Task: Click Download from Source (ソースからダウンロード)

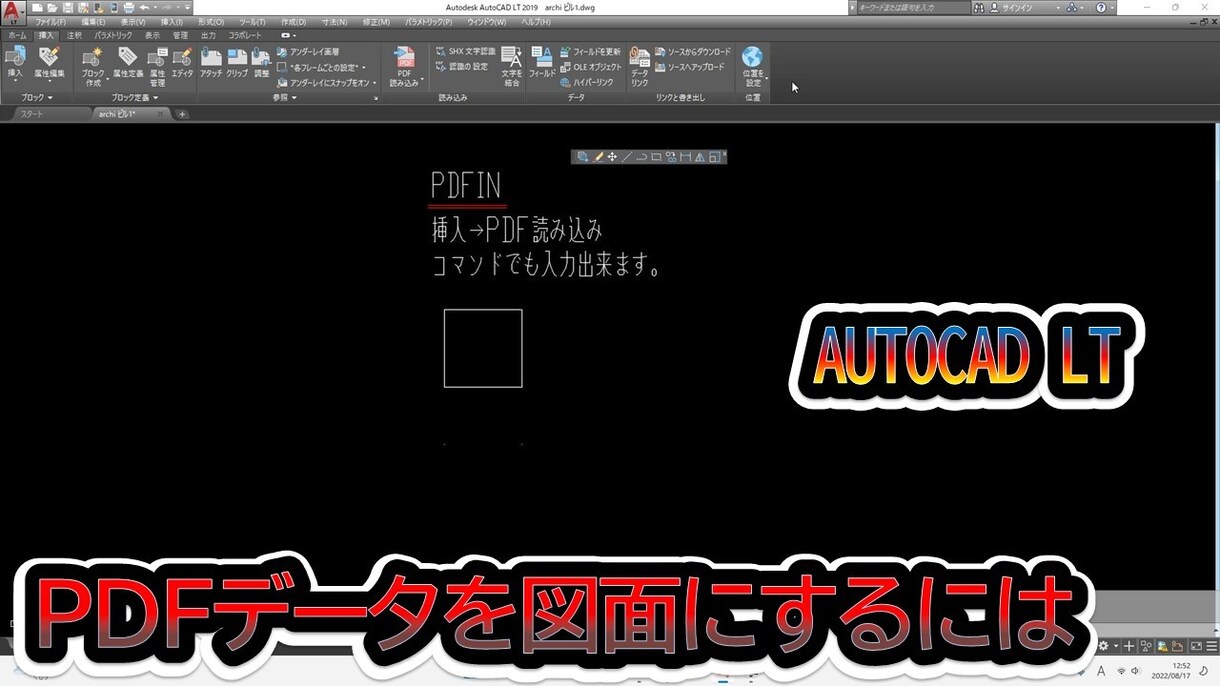Action: [x=692, y=52]
